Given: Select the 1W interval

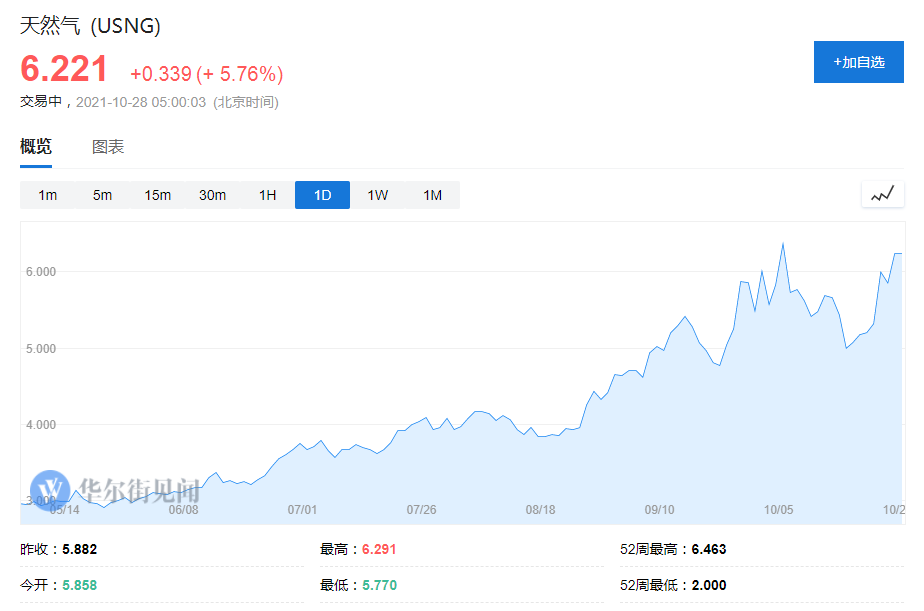Looking at the screenshot, I should [x=378, y=195].
